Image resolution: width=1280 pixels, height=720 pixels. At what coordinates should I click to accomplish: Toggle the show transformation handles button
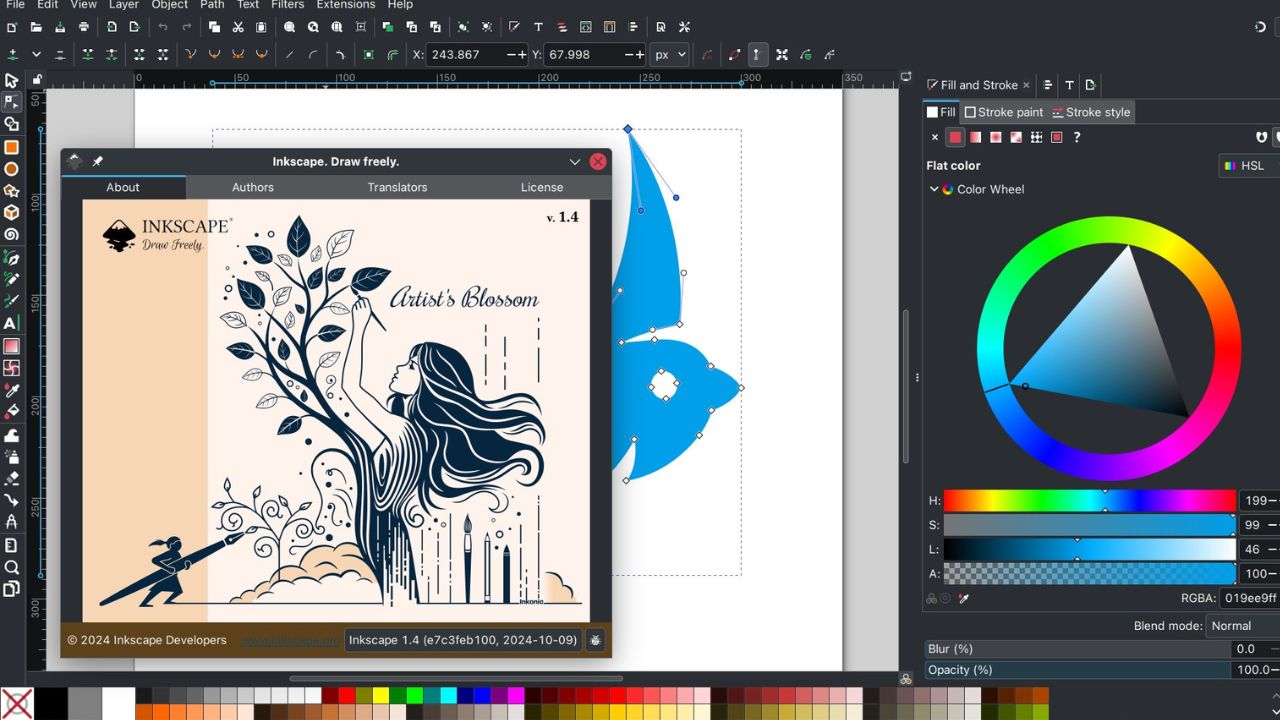click(x=782, y=55)
